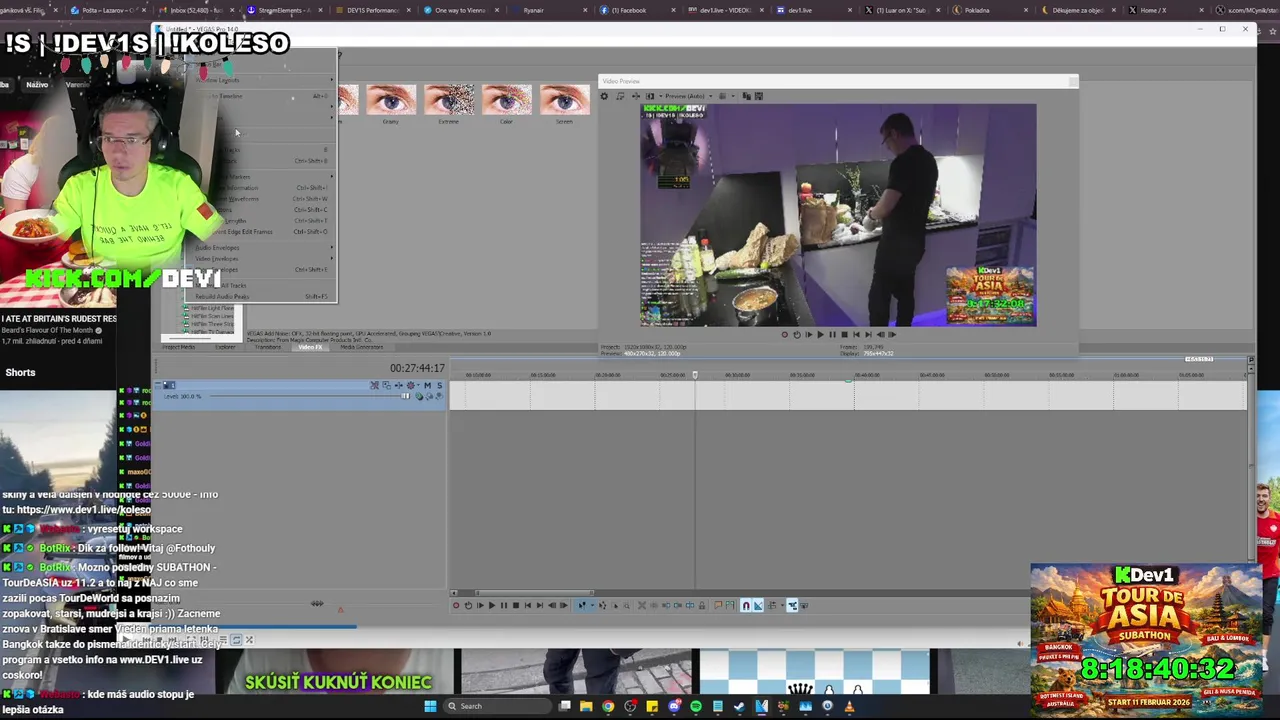Image resolution: width=1280 pixels, height=720 pixels.
Task: Step to next frame in Video Preview transport
Action: 892,335
